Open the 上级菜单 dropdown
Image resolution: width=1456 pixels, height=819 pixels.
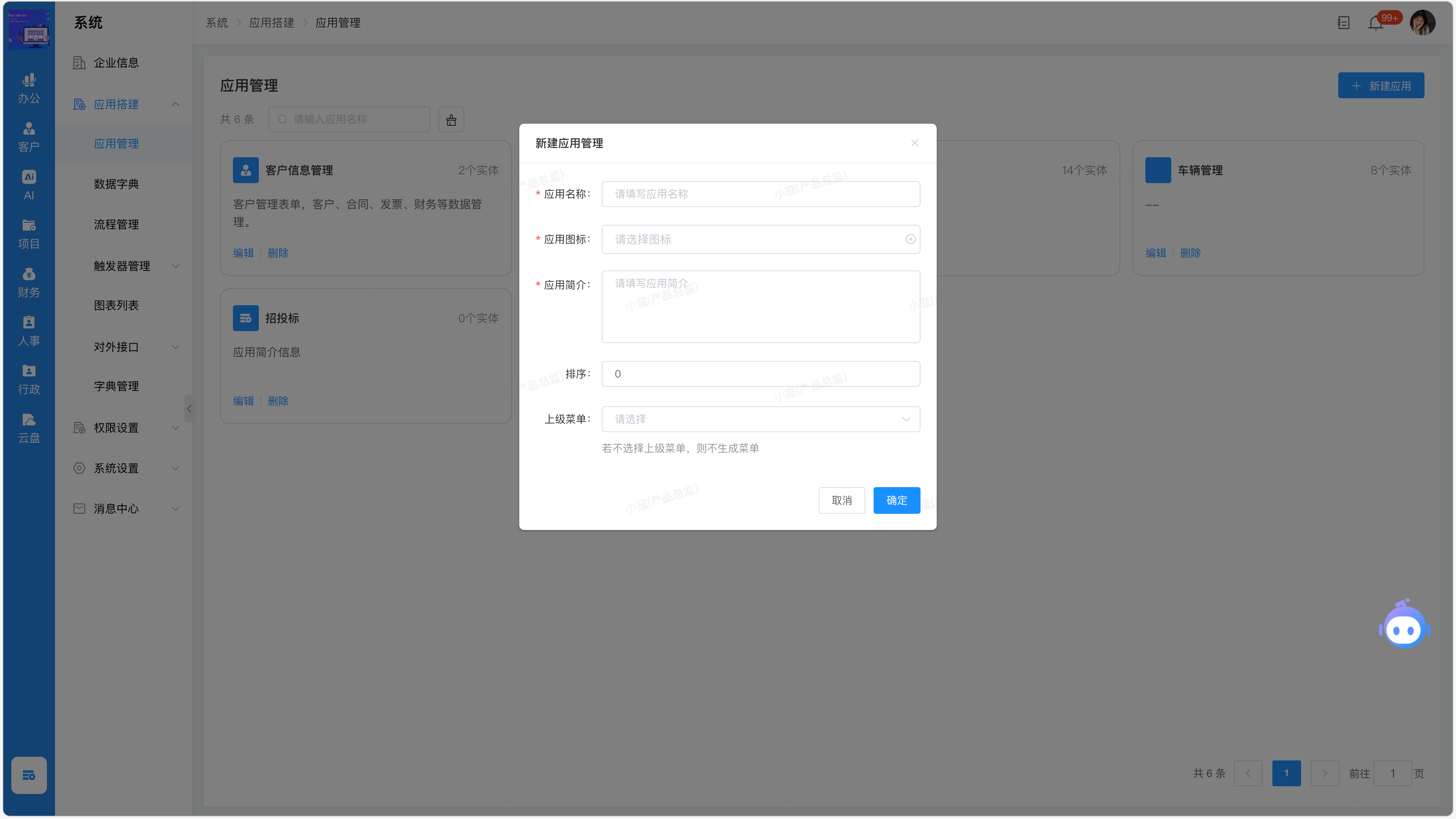(x=760, y=419)
